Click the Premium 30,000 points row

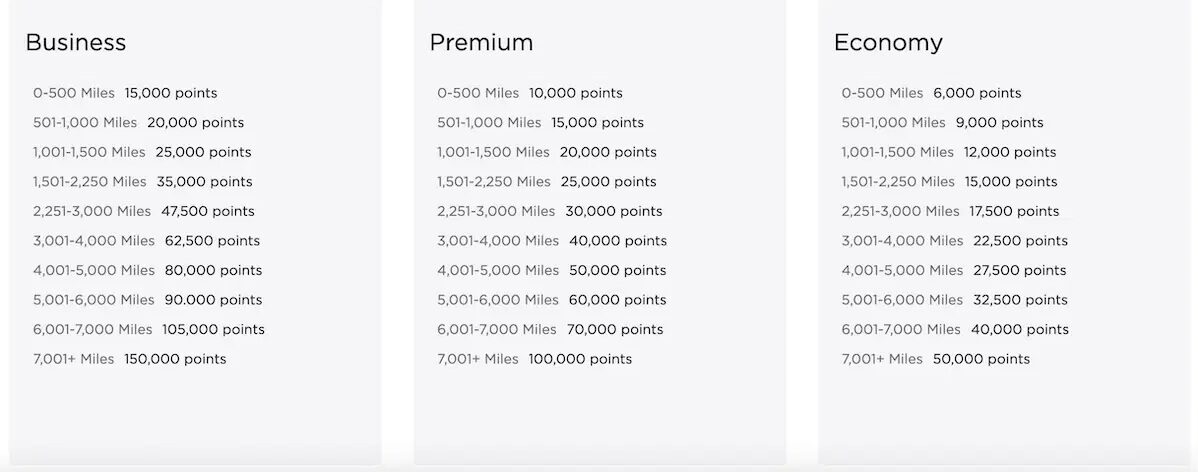click(550, 211)
